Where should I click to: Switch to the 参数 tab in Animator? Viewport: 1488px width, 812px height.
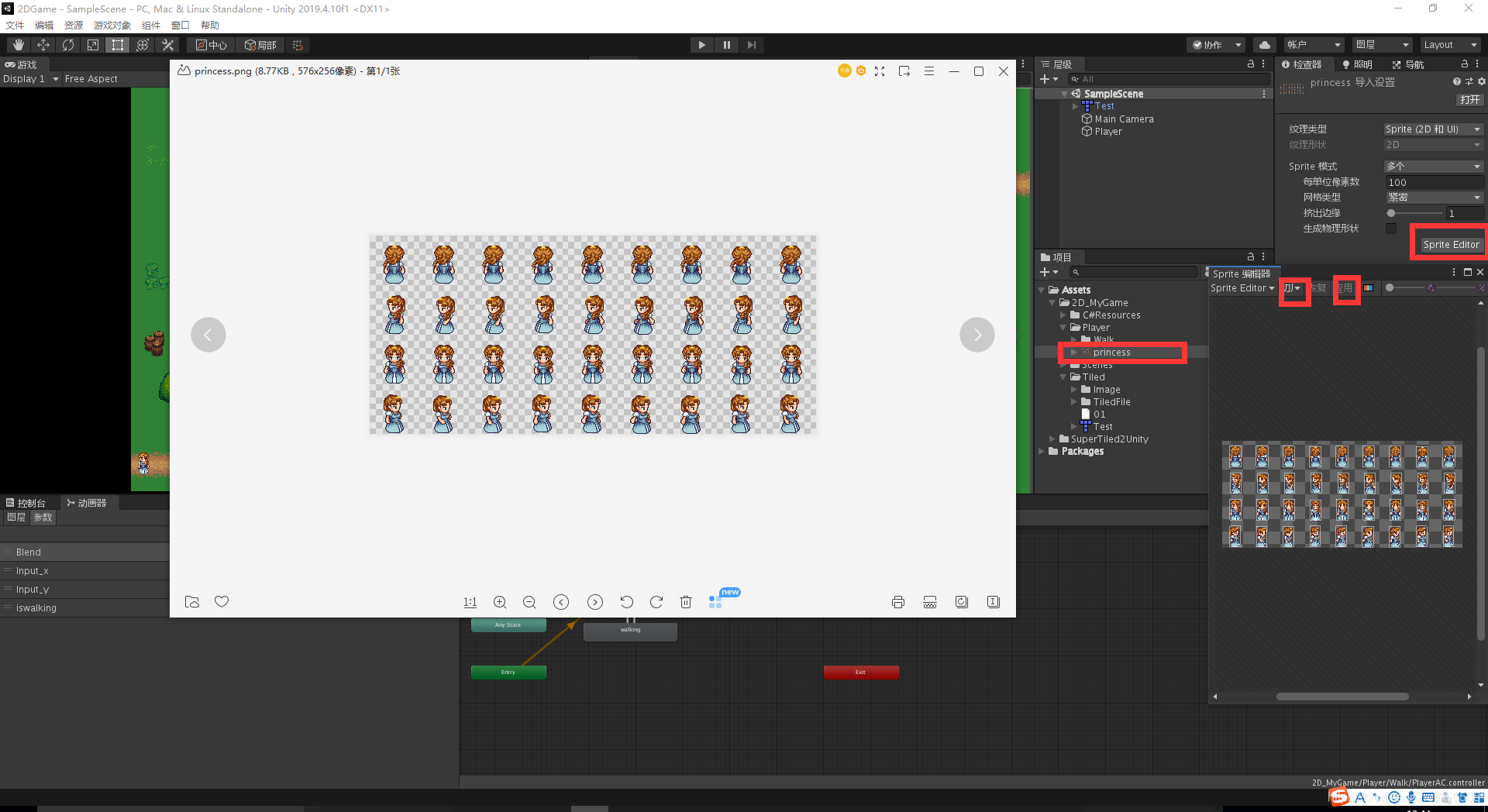click(x=43, y=518)
